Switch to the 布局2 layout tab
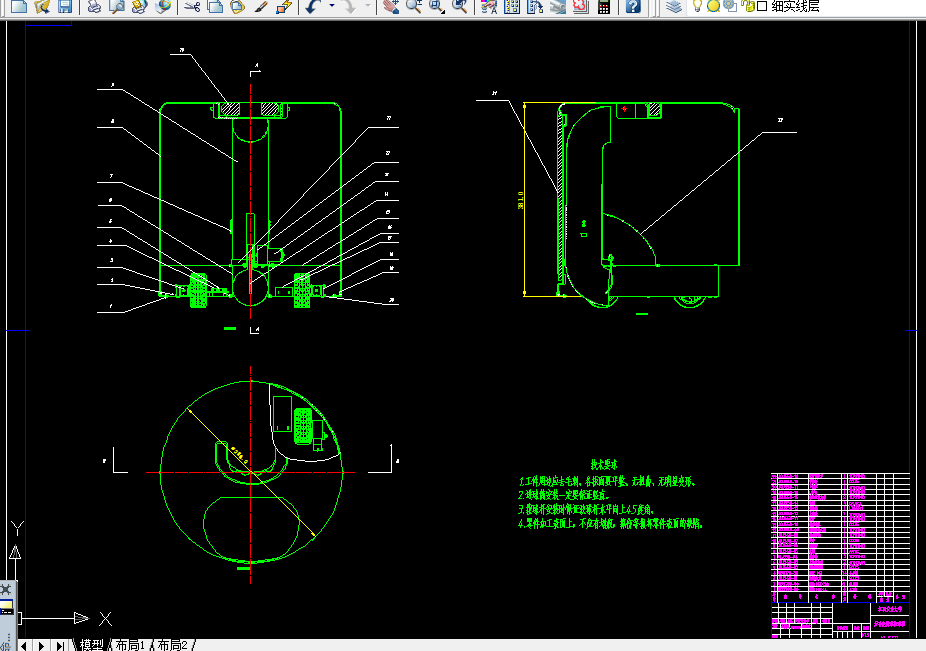Screen dimensions: 926x651 (x=172, y=645)
